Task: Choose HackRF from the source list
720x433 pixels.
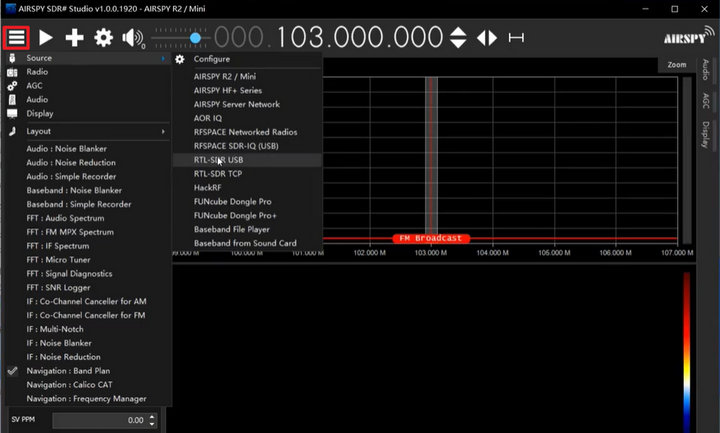Action: click(209, 187)
